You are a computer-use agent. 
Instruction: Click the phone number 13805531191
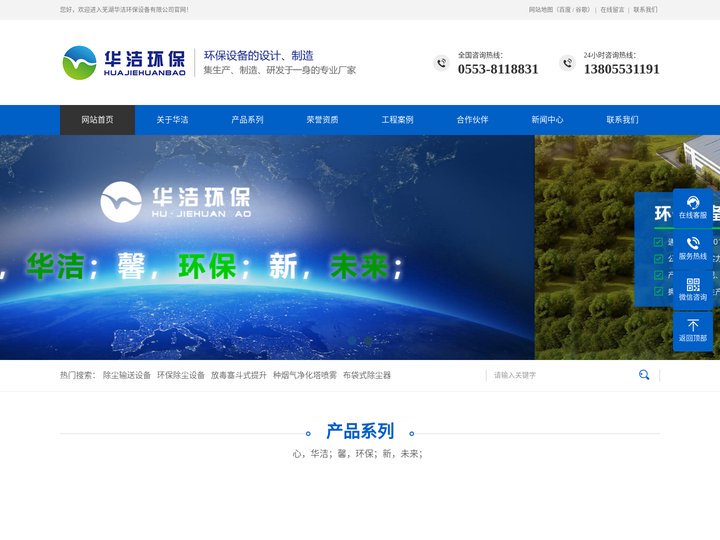pyautogui.click(x=622, y=69)
